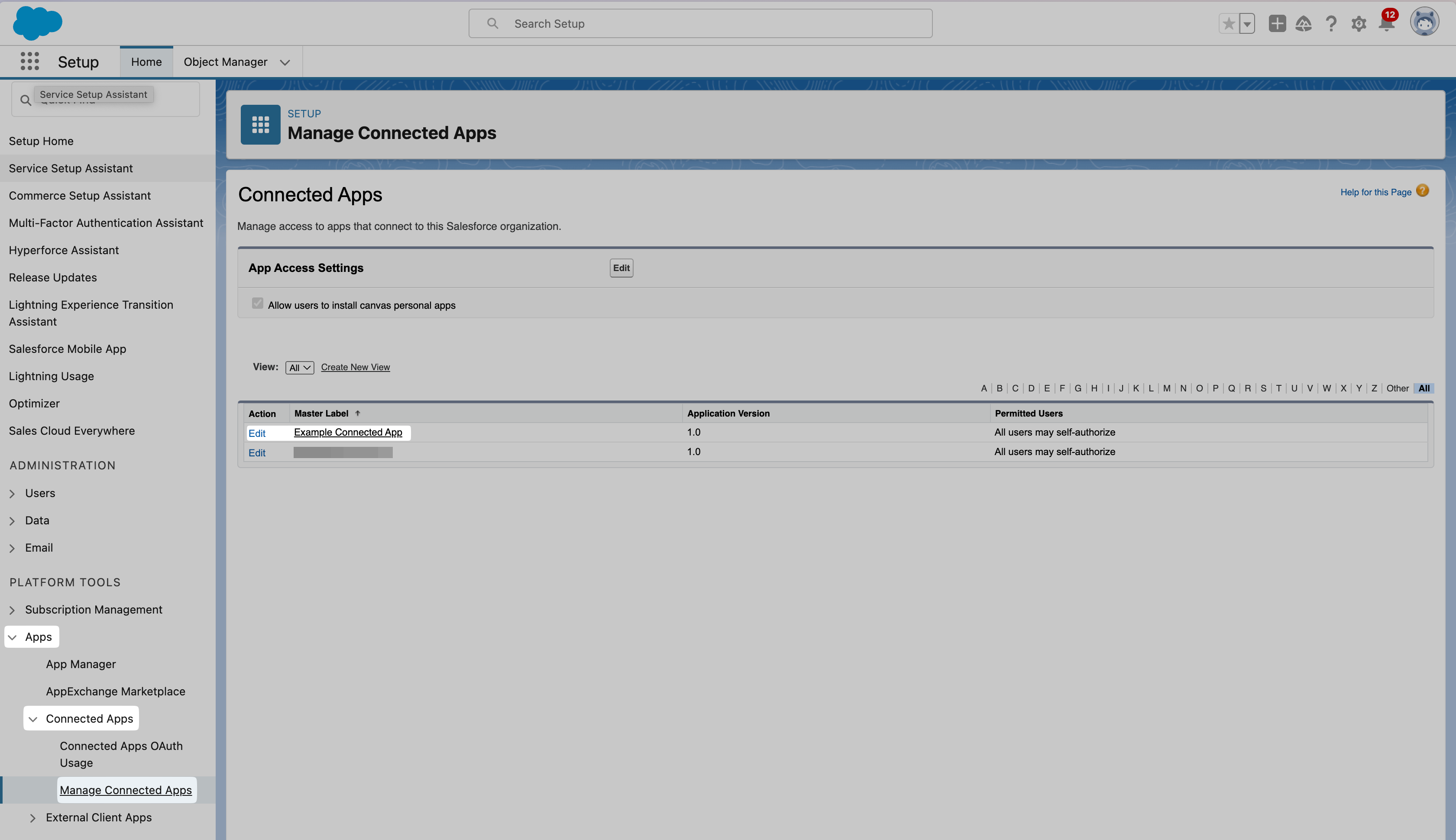Click the Search Setup field
The image size is (1456, 840).
(x=700, y=24)
